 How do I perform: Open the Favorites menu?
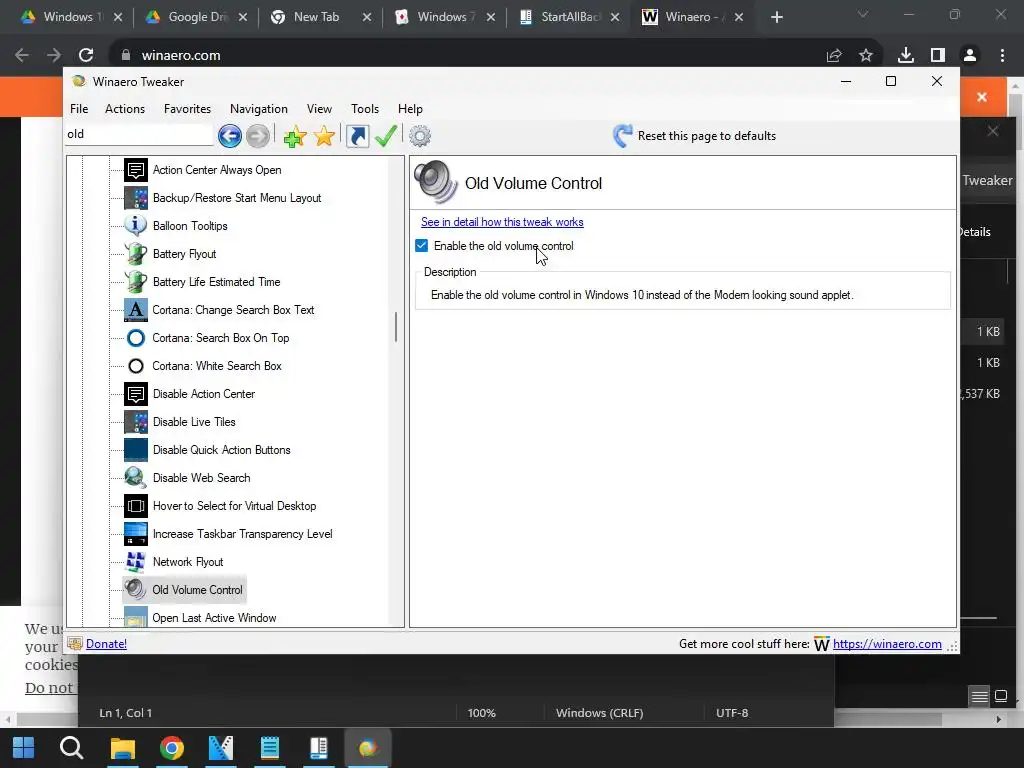coord(187,109)
